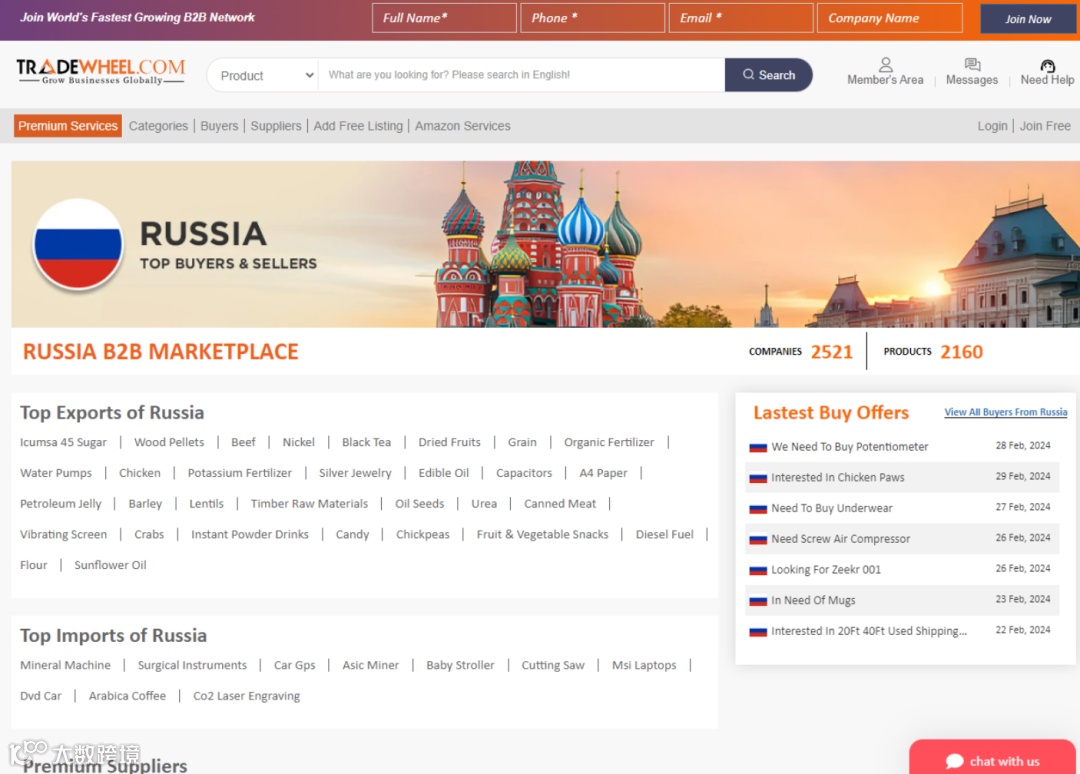Click the Petroleum Jelly export link
1080x774 pixels.
coord(61,503)
